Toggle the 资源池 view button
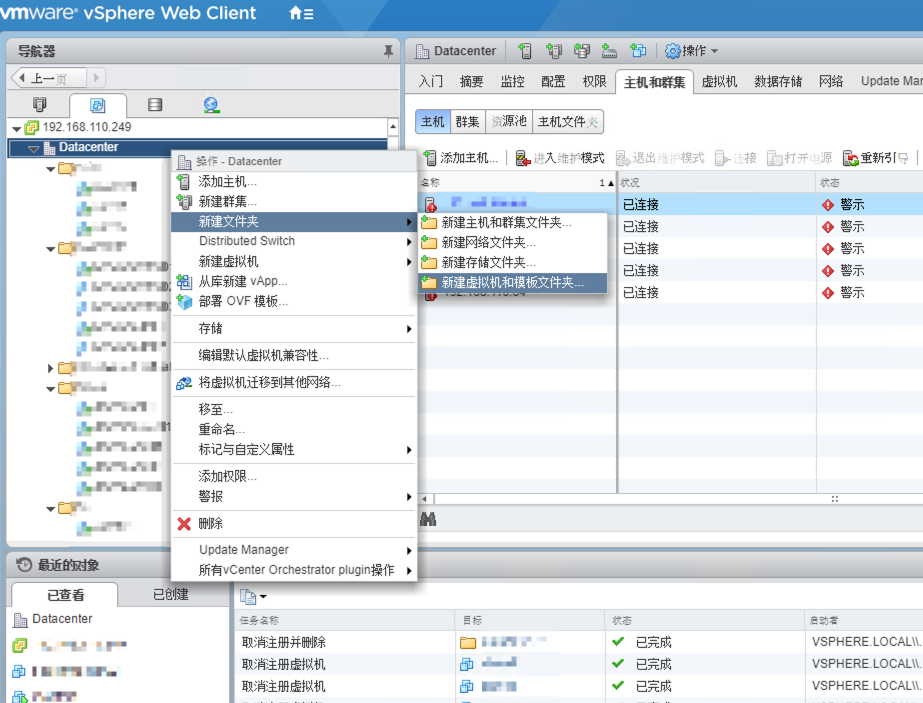Image resolution: width=923 pixels, height=703 pixels. pyautogui.click(x=507, y=121)
